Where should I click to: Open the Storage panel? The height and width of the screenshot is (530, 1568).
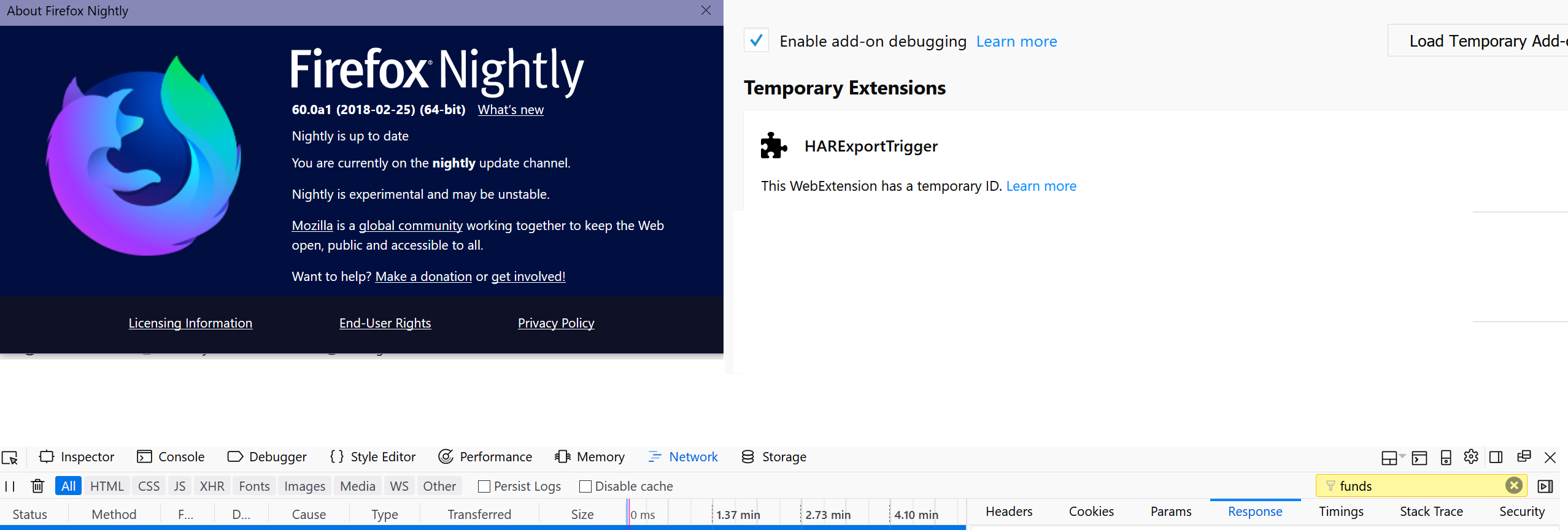(774, 457)
